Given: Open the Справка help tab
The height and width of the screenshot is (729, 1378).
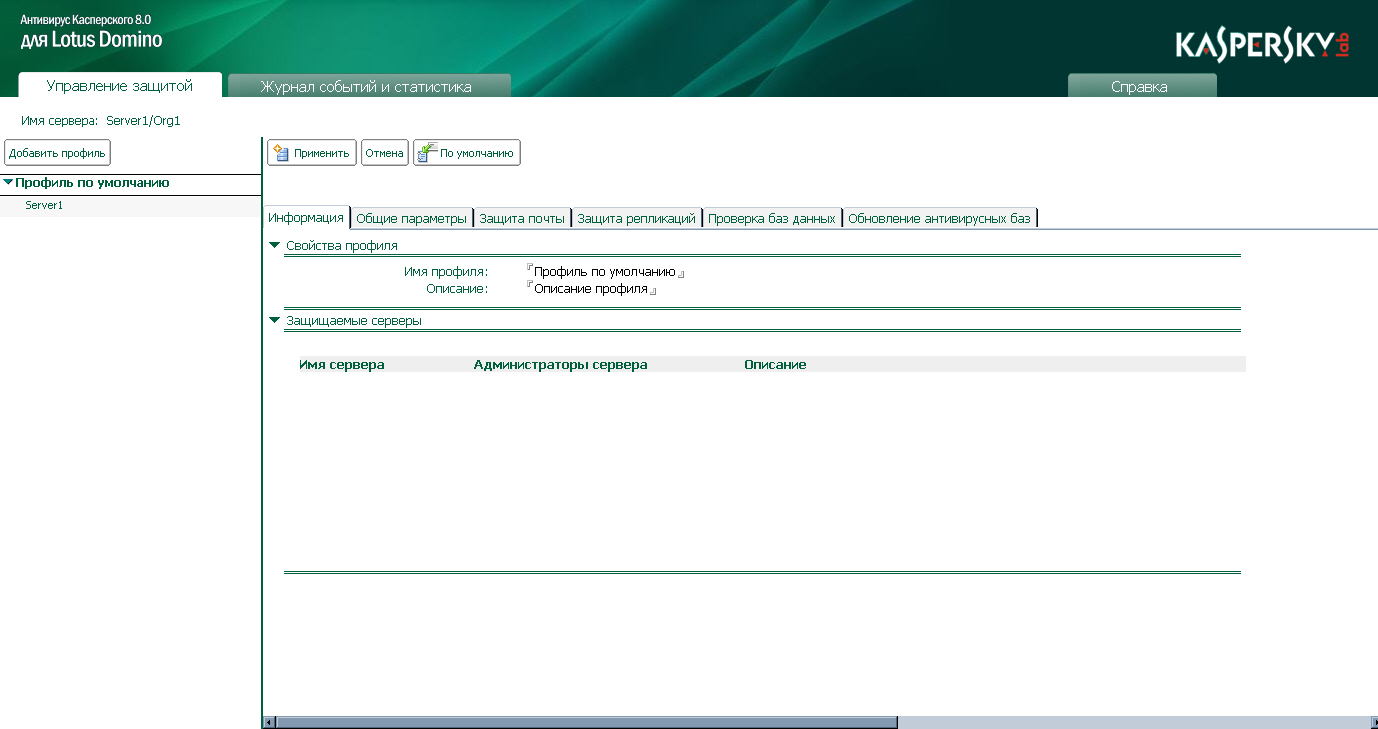Looking at the screenshot, I should click(1139, 87).
